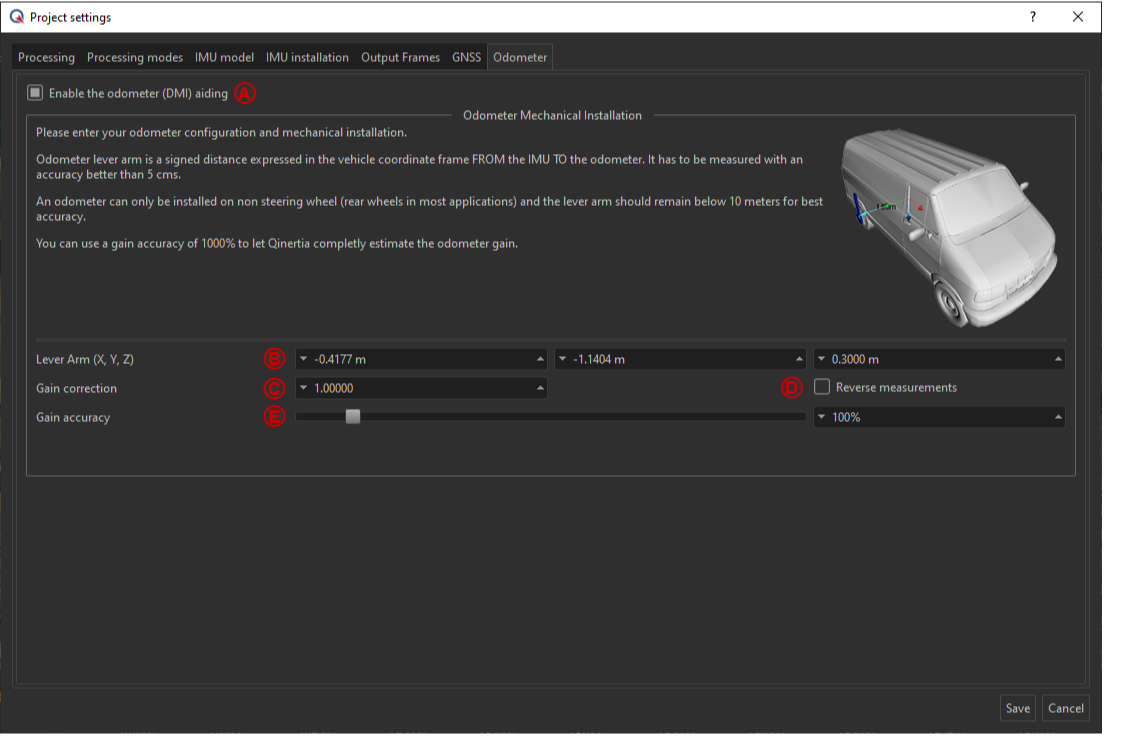
Task: Decrease Lever Arm Z with down arrow
Action: (x=821, y=359)
